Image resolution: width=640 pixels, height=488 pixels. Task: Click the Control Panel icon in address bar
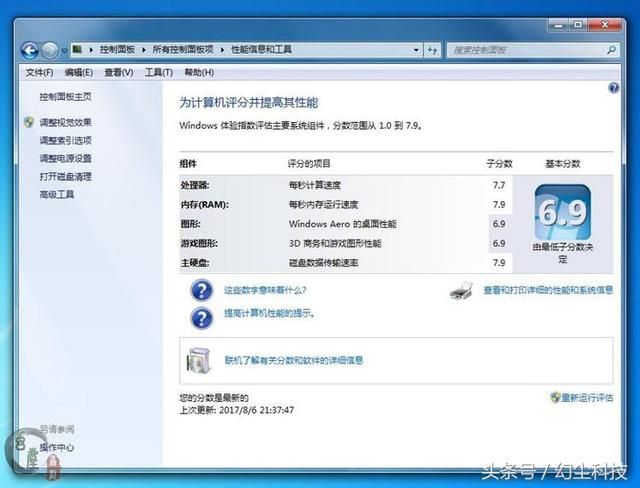click(78, 49)
